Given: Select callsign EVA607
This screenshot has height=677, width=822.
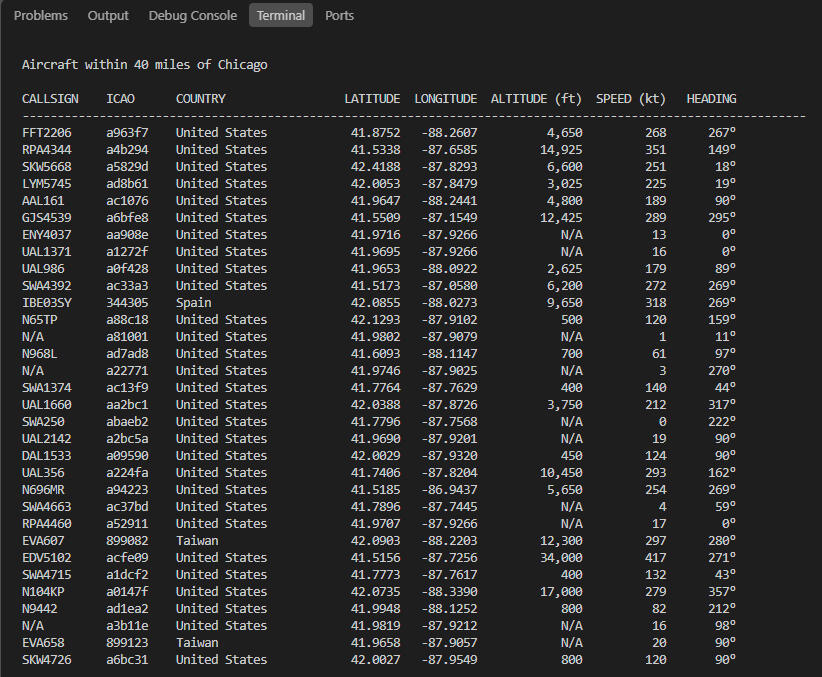Looking at the screenshot, I should click(x=43, y=541).
